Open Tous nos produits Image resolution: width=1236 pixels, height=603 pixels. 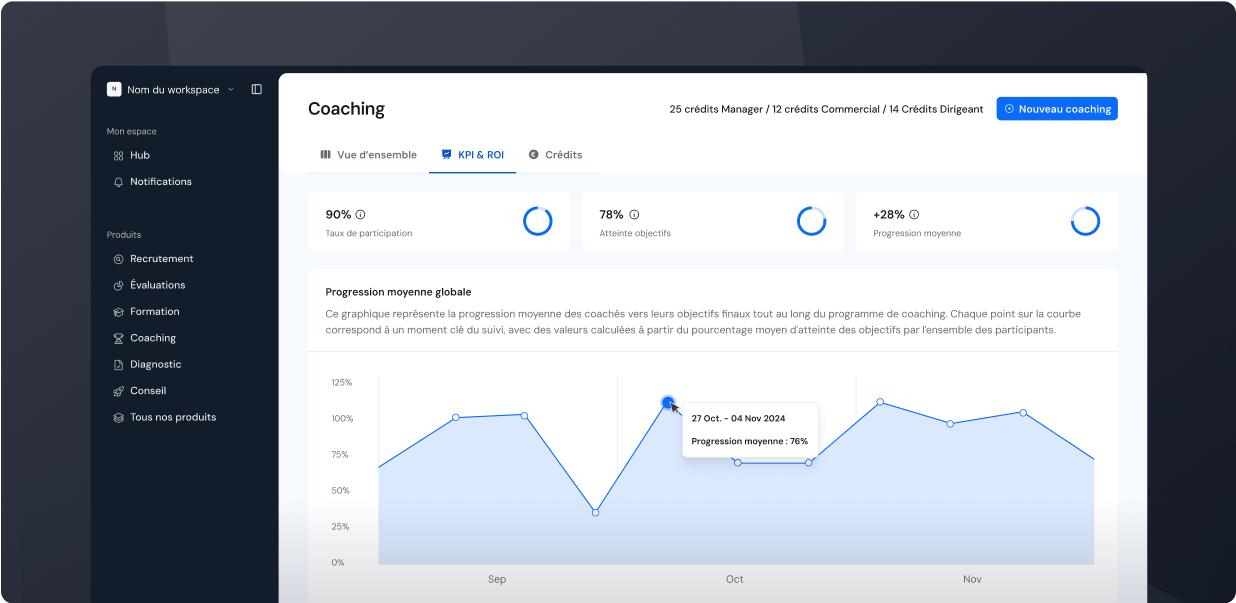[172, 417]
